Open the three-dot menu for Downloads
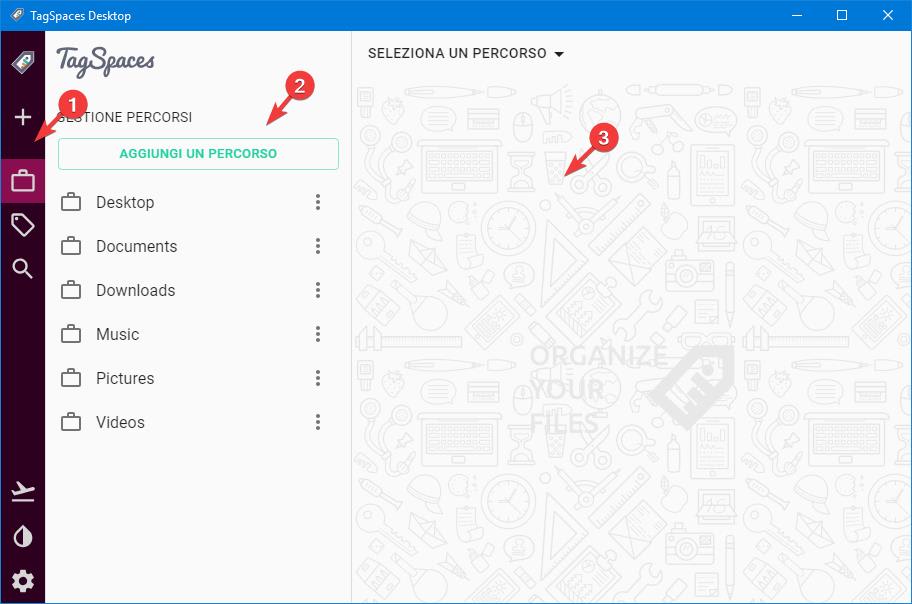The image size is (912, 604). point(318,290)
